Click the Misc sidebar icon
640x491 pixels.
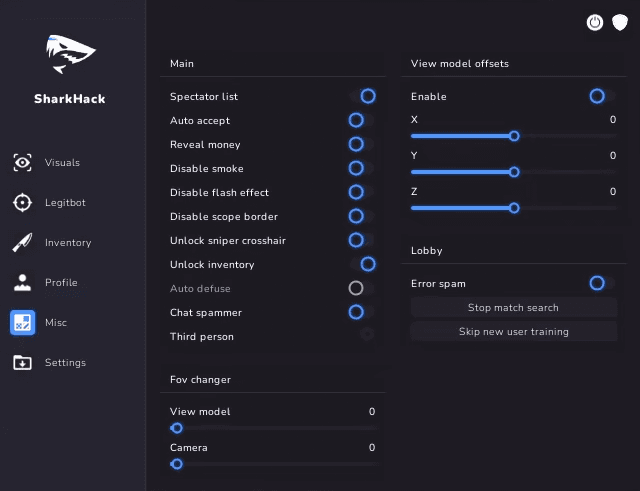22,322
